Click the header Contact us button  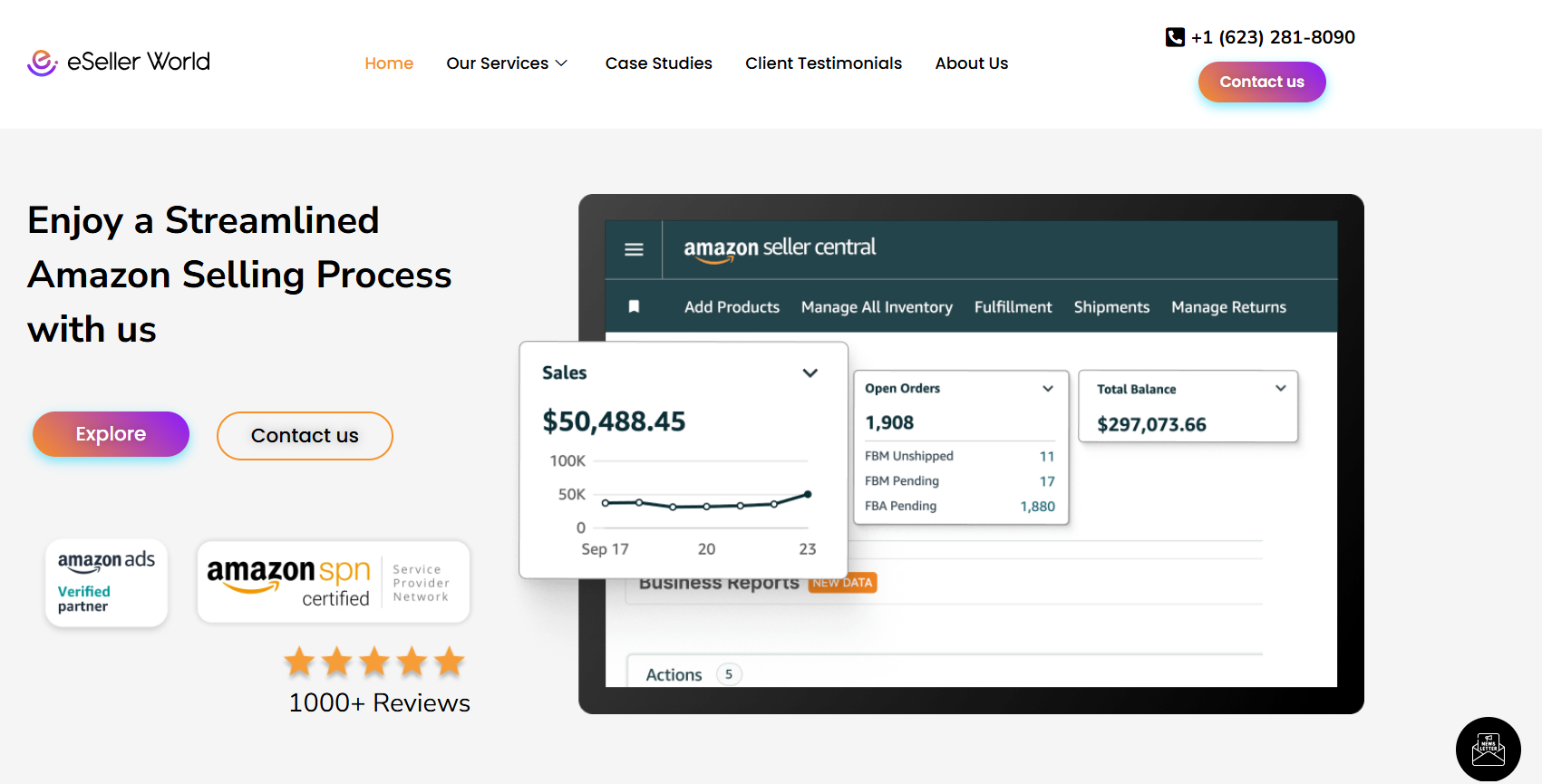1262,82
